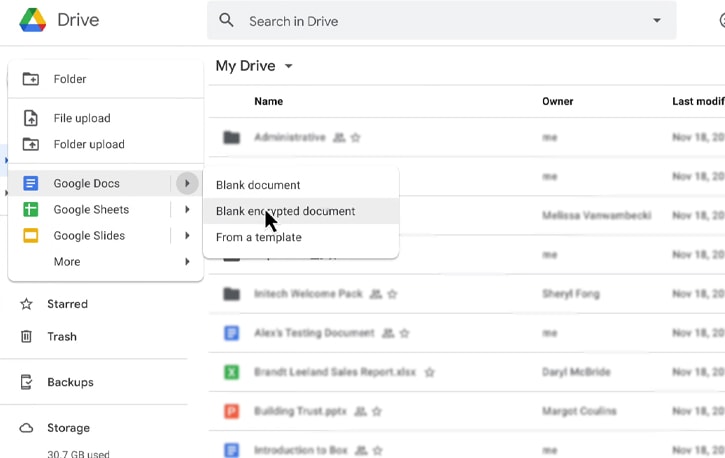The image size is (725, 458).
Task: Open Backups in the sidebar
Action: pyautogui.click(x=70, y=383)
